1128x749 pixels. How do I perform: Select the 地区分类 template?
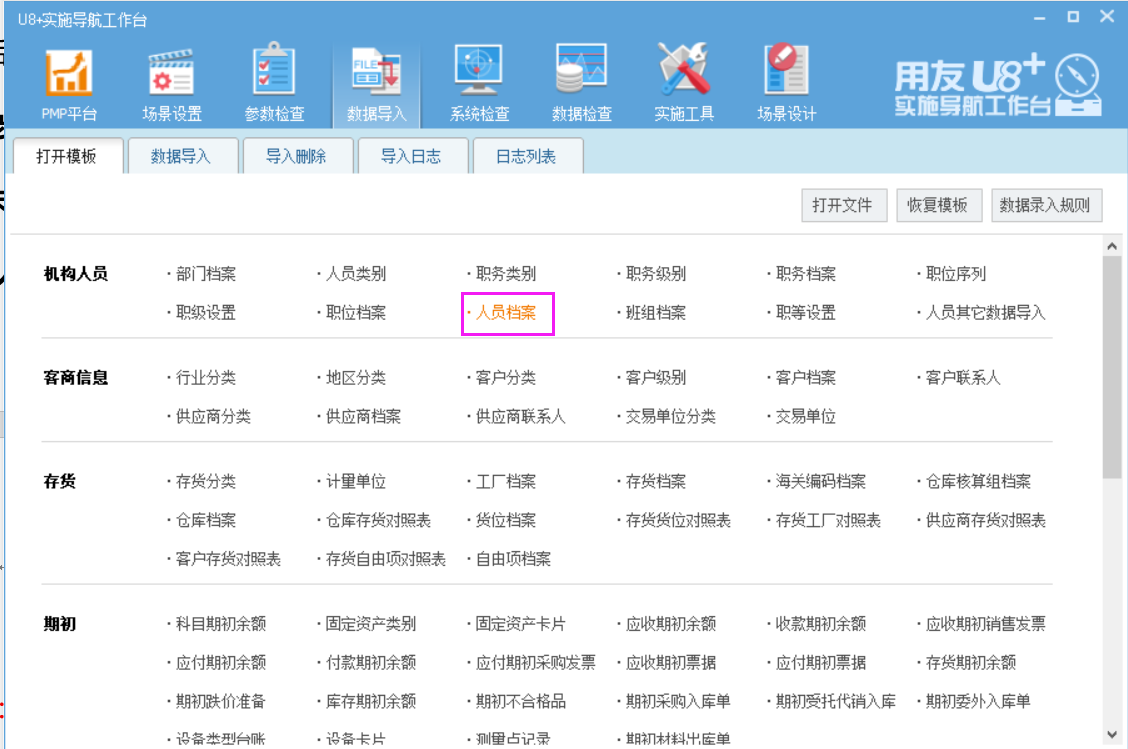coord(356,378)
